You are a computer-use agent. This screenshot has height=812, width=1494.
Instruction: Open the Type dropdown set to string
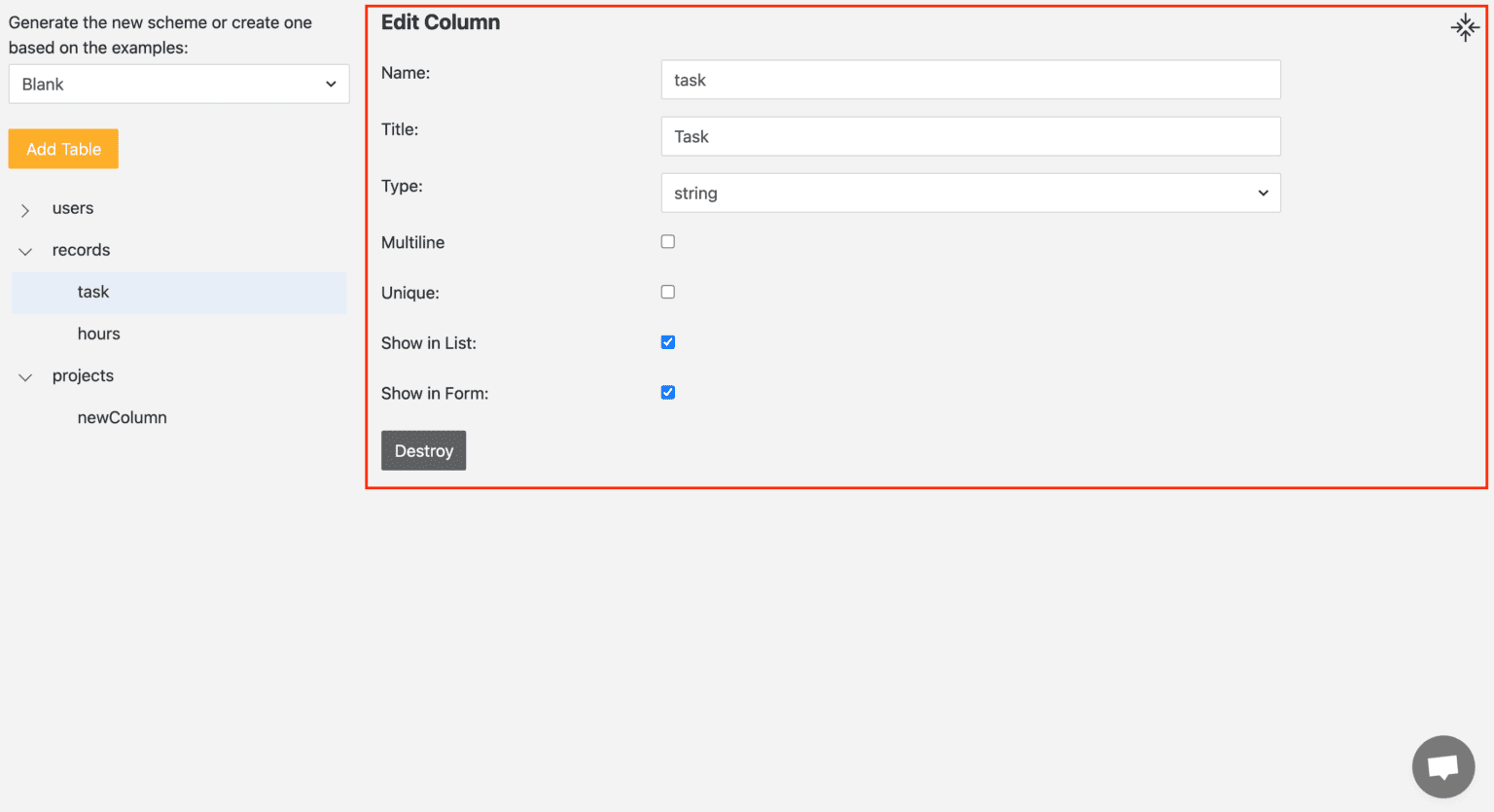pos(970,194)
